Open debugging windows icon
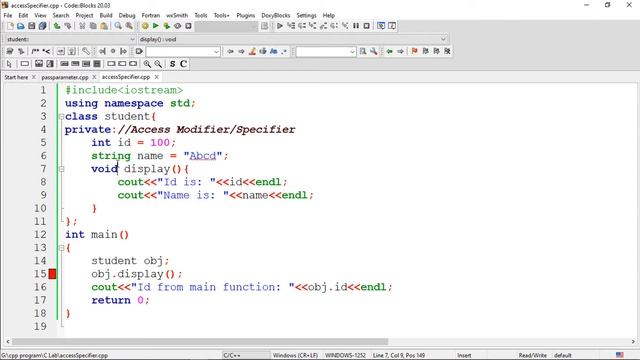 tap(381, 26)
